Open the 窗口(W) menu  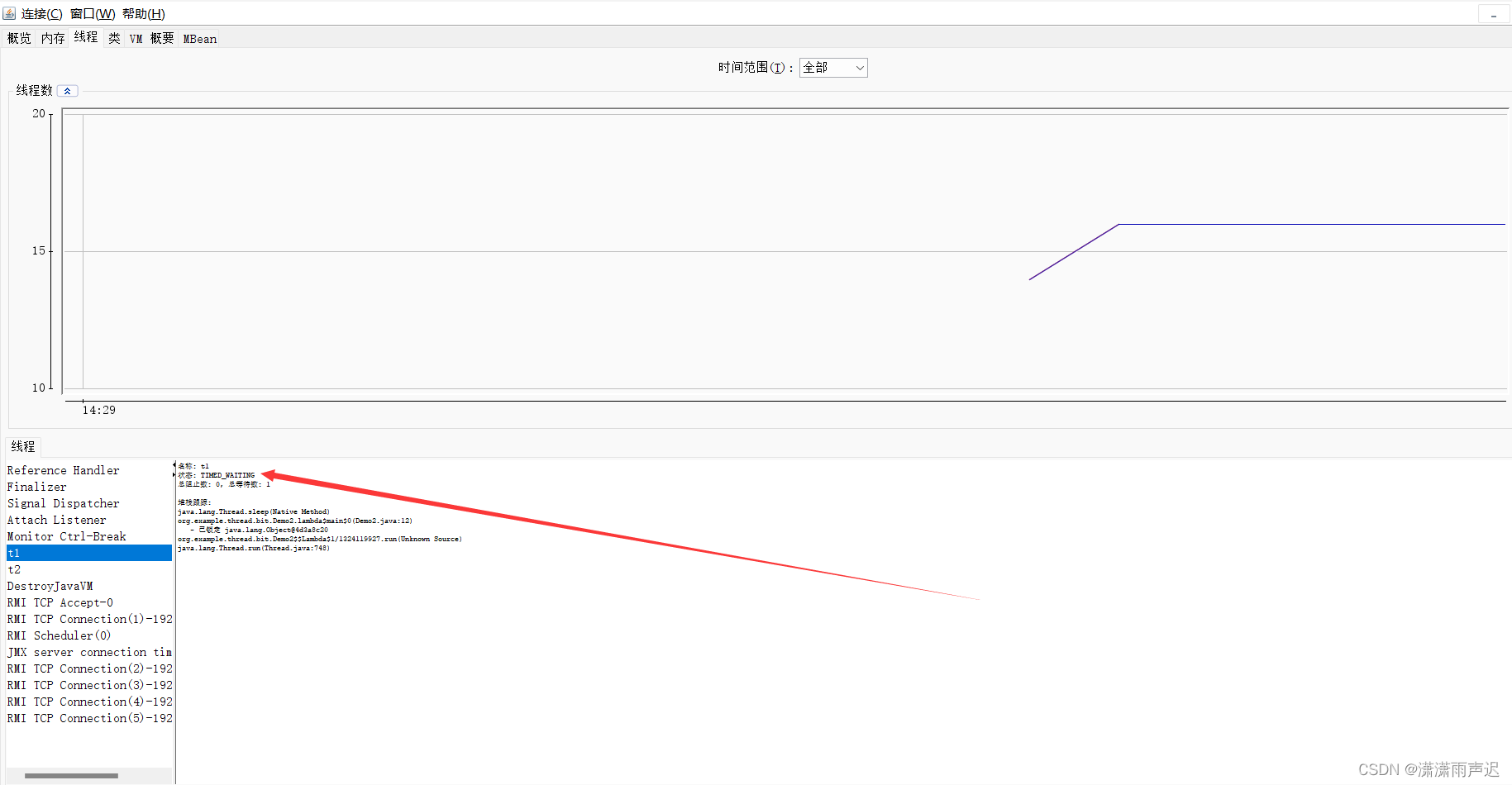click(93, 14)
